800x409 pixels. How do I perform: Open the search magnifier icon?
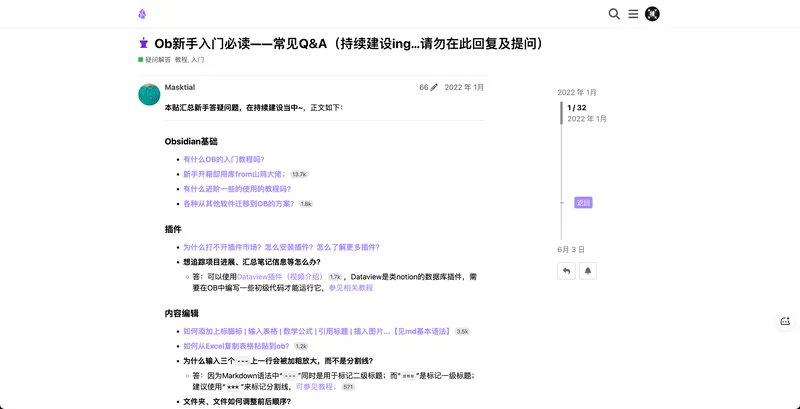pyautogui.click(x=614, y=14)
